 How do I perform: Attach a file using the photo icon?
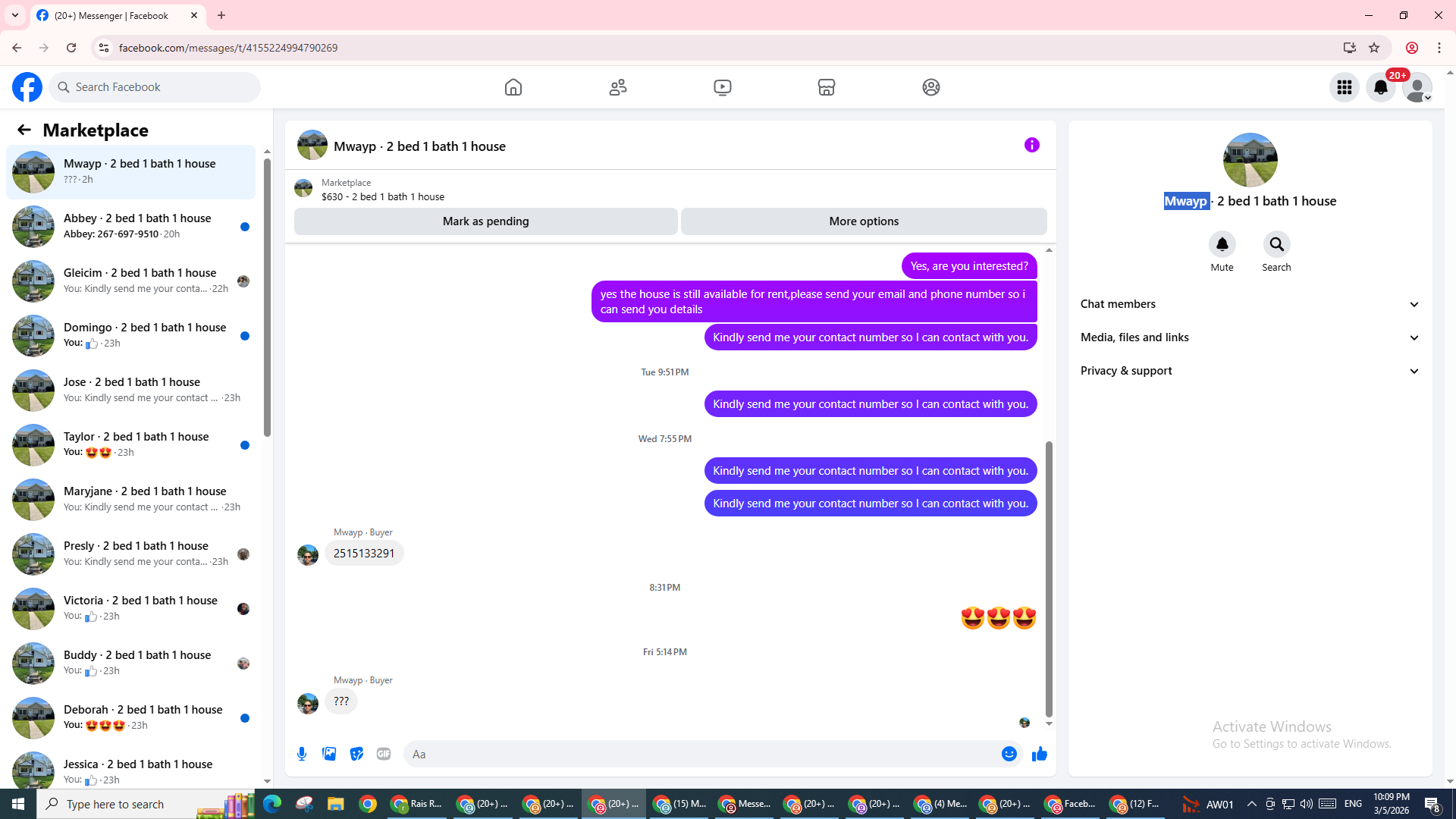[329, 754]
